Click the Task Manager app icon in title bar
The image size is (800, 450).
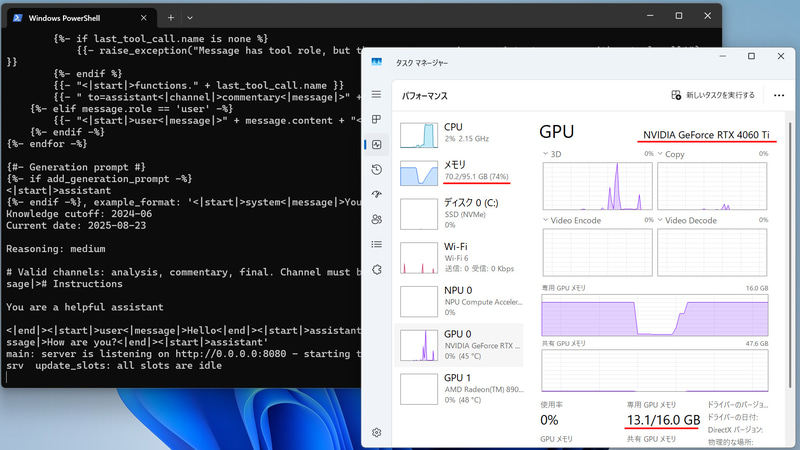click(x=377, y=62)
